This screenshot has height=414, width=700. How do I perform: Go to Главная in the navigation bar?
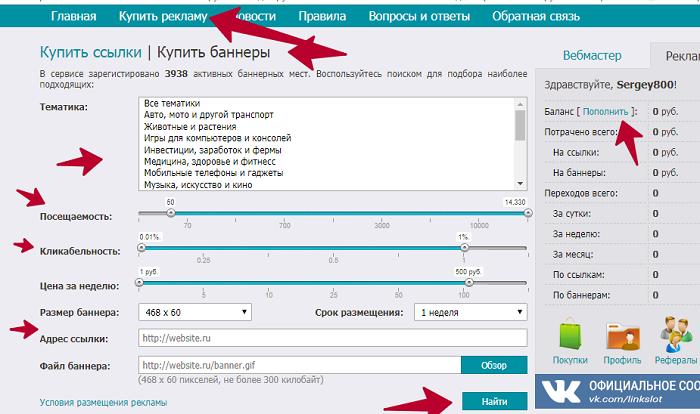[x=74, y=17]
